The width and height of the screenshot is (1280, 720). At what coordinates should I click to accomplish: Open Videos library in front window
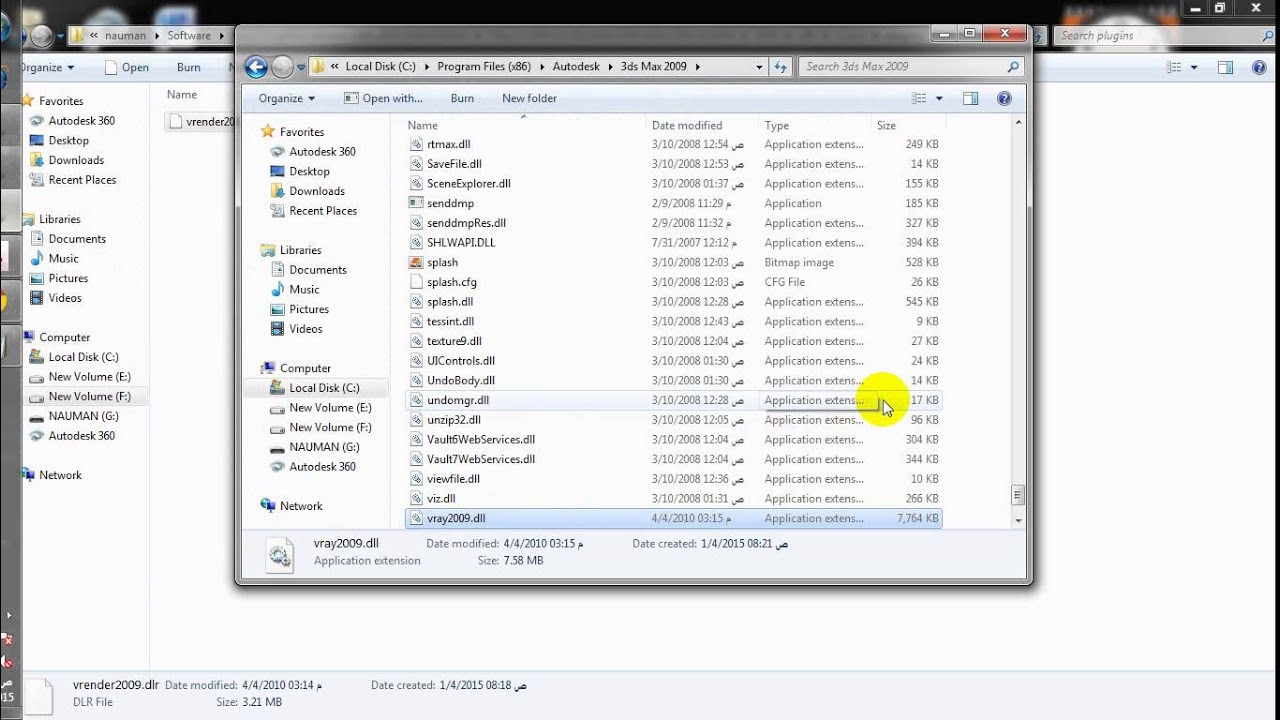click(x=306, y=329)
